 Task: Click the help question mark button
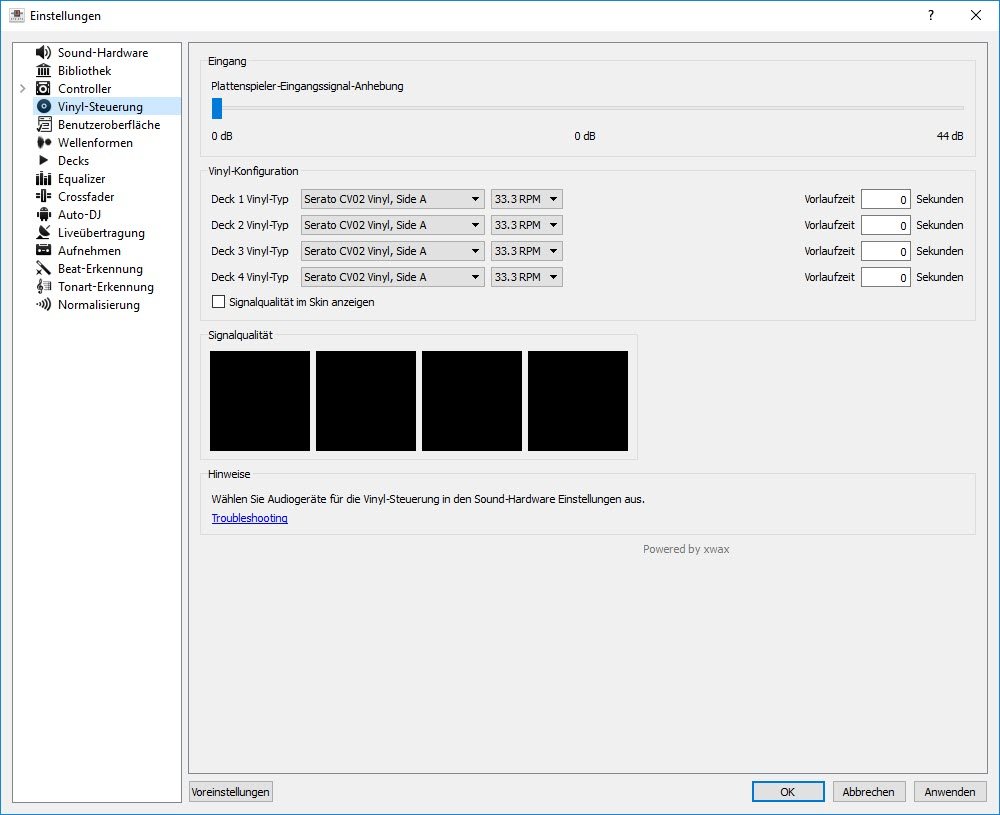pyautogui.click(x=931, y=15)
